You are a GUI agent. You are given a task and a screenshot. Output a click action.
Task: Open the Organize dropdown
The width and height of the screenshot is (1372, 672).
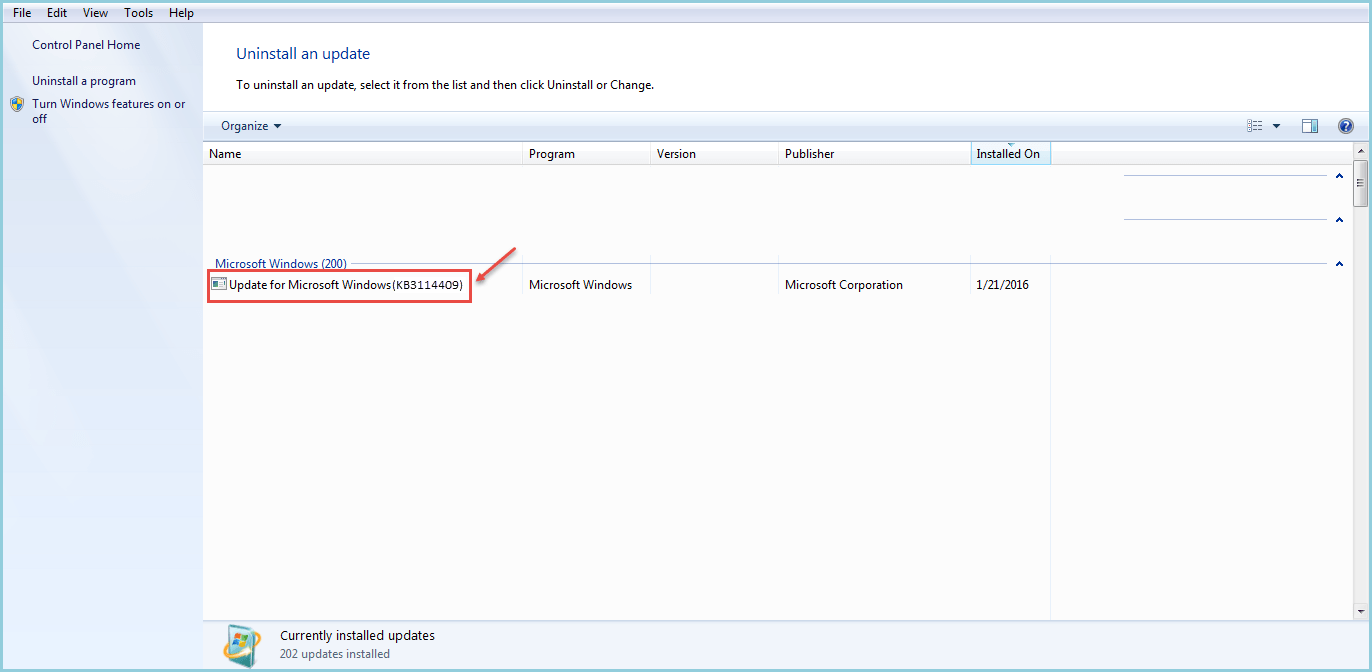point(251,126)
